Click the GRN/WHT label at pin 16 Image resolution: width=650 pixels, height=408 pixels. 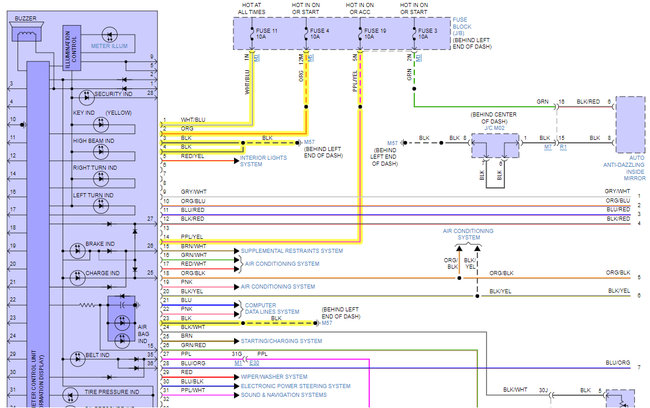pos(194,255)
